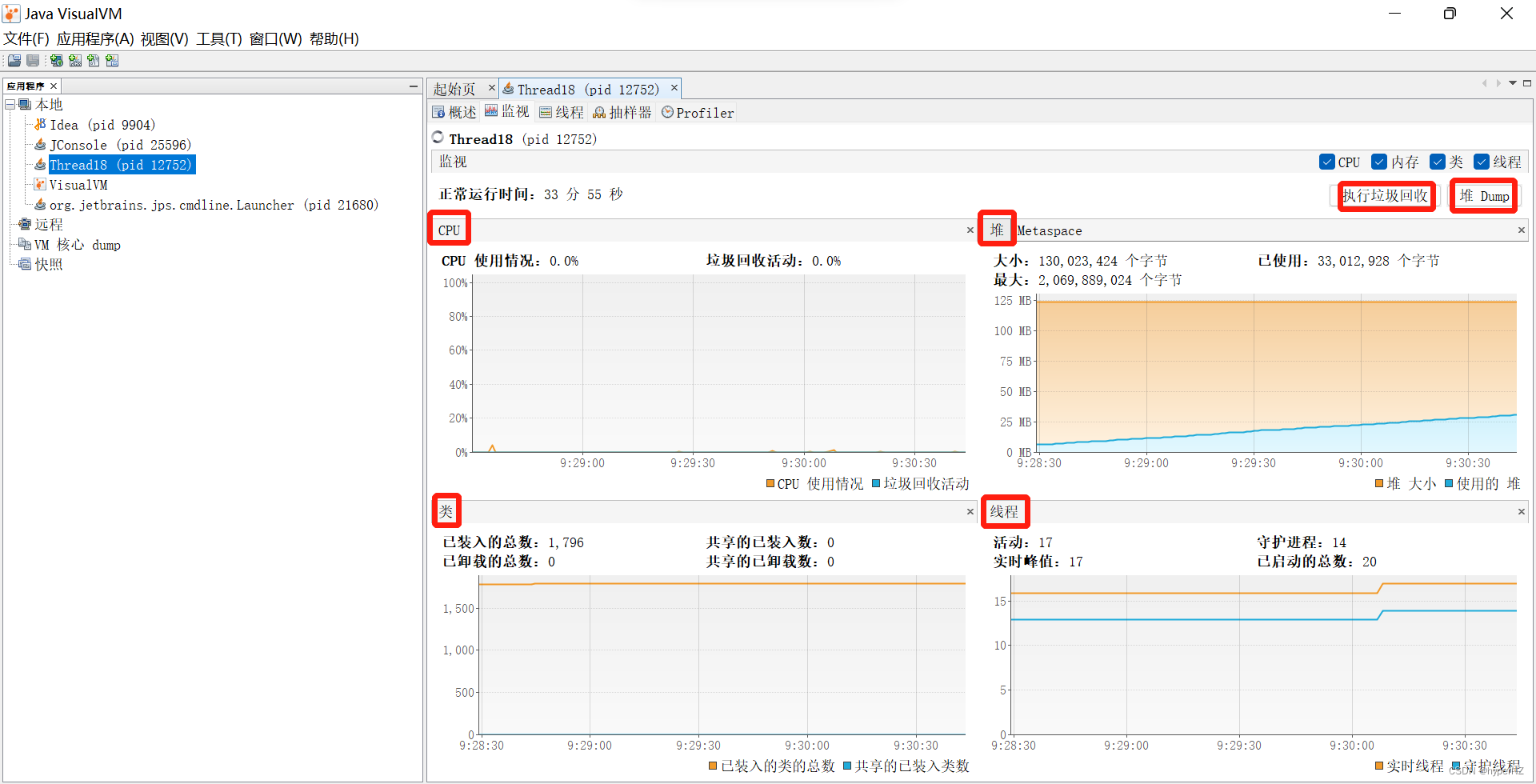The width and height of the screenshot is (1536, 784).
Task: Click the orange 已装入的类的总数 legend swatch
Action: click(713, 766)
